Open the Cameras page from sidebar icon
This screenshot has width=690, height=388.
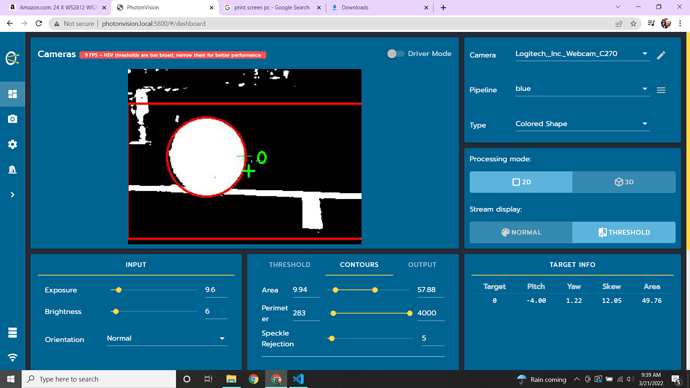(x=12, y=119)
